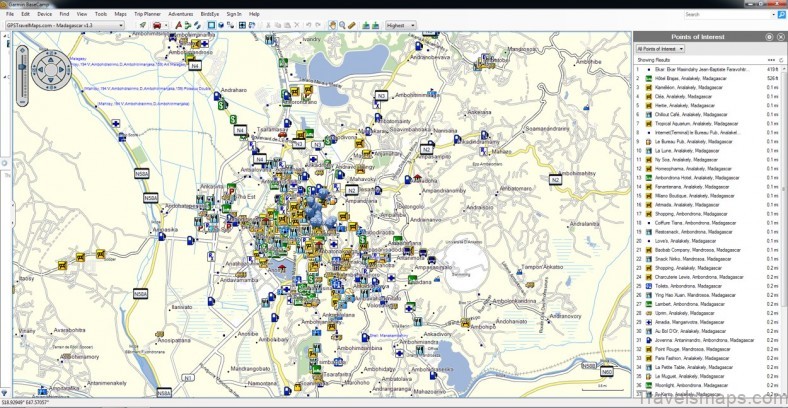
Task: Open the File menu
Action: [10, 14]
